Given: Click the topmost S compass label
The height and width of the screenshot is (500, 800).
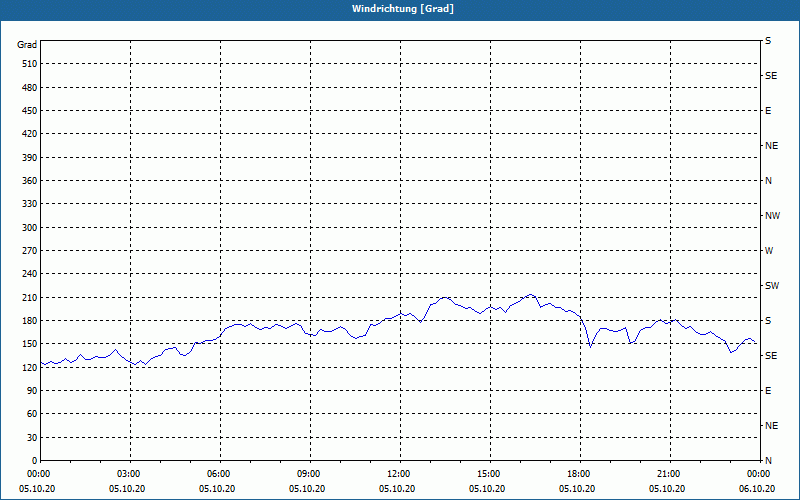Looking at the screenshot, I should [x=768, y=41].
